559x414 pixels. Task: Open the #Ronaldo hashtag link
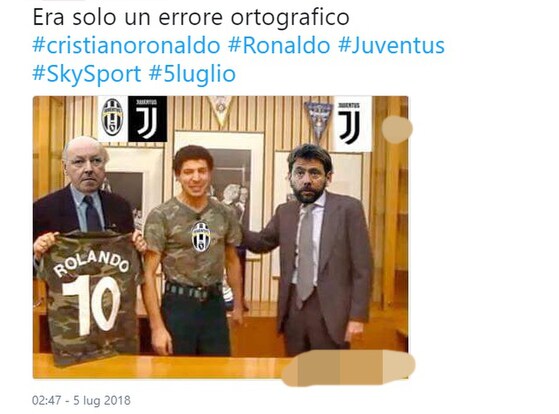click(x=279, y=46)
